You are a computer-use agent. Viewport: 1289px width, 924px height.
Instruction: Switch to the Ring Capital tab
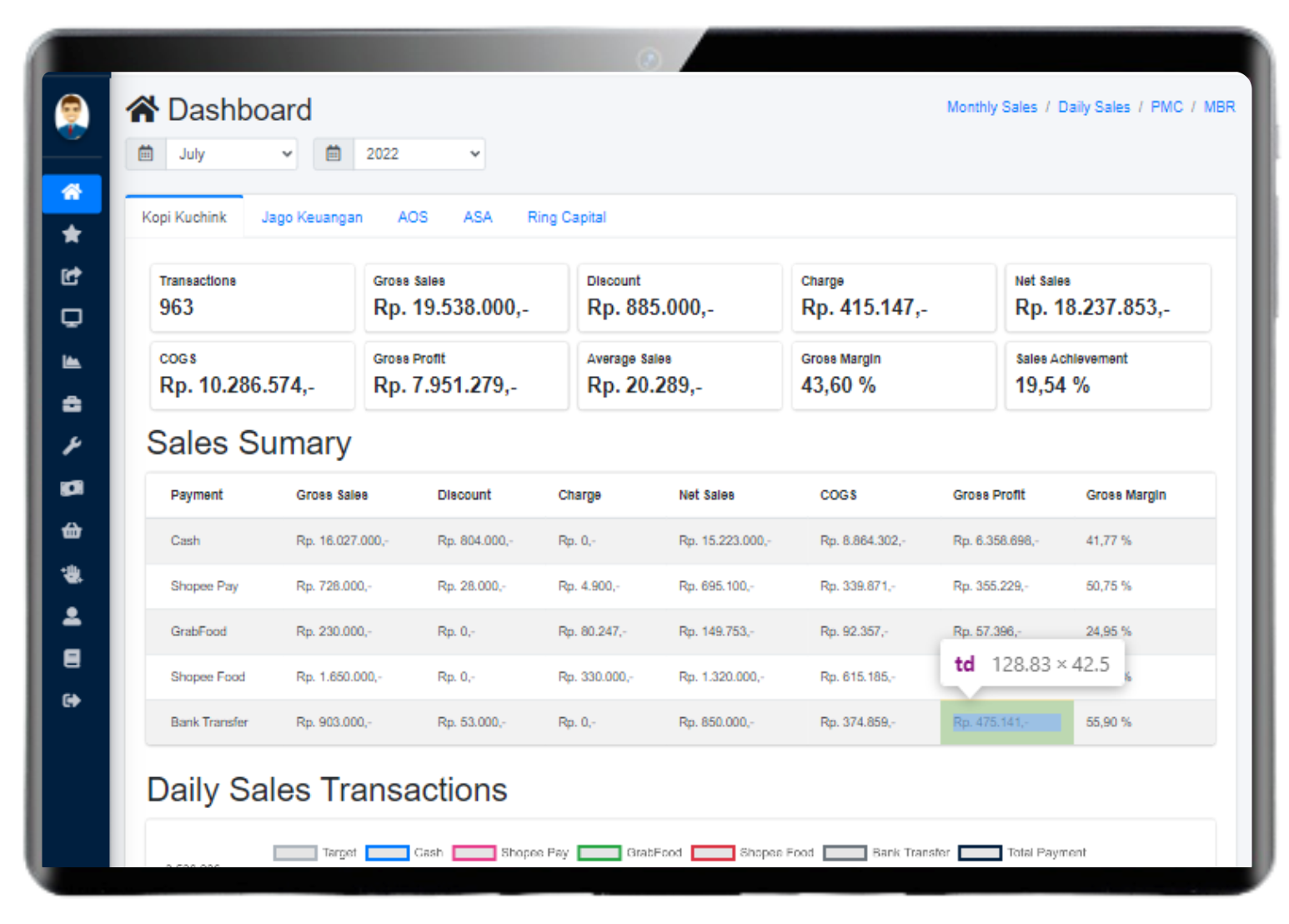click(566, 218)
